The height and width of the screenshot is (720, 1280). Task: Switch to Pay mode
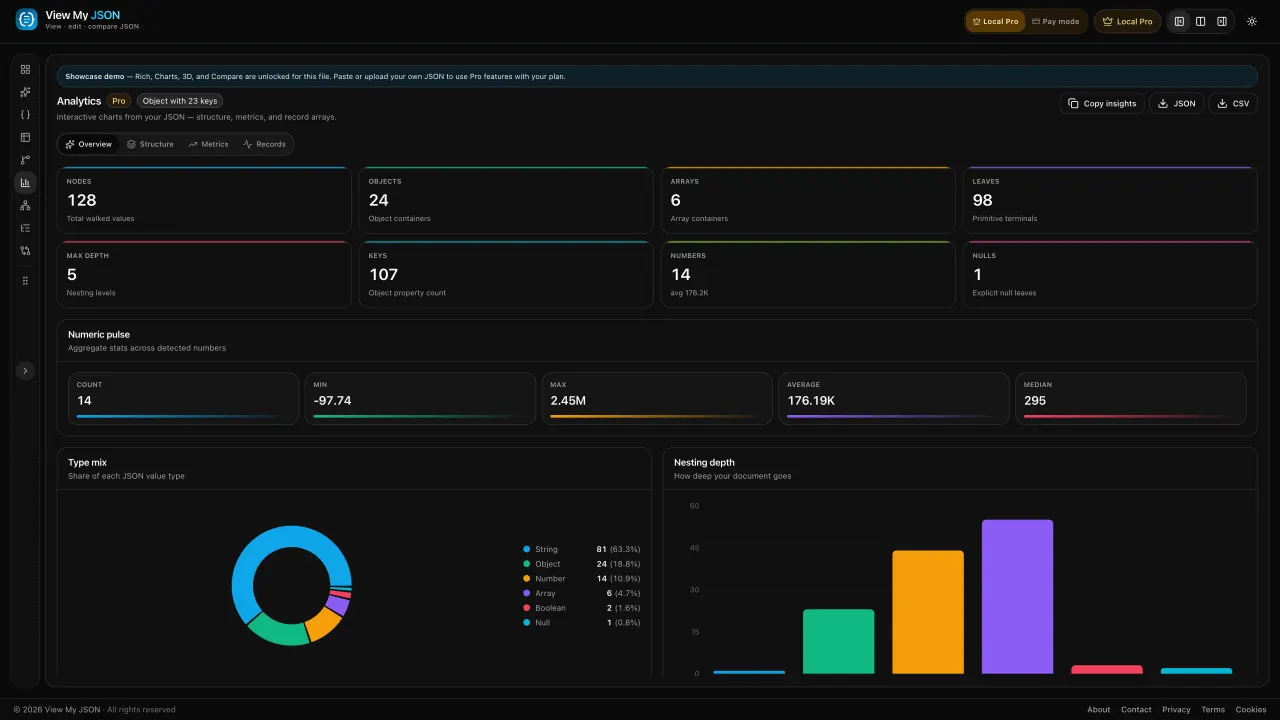click(1055, 21)
